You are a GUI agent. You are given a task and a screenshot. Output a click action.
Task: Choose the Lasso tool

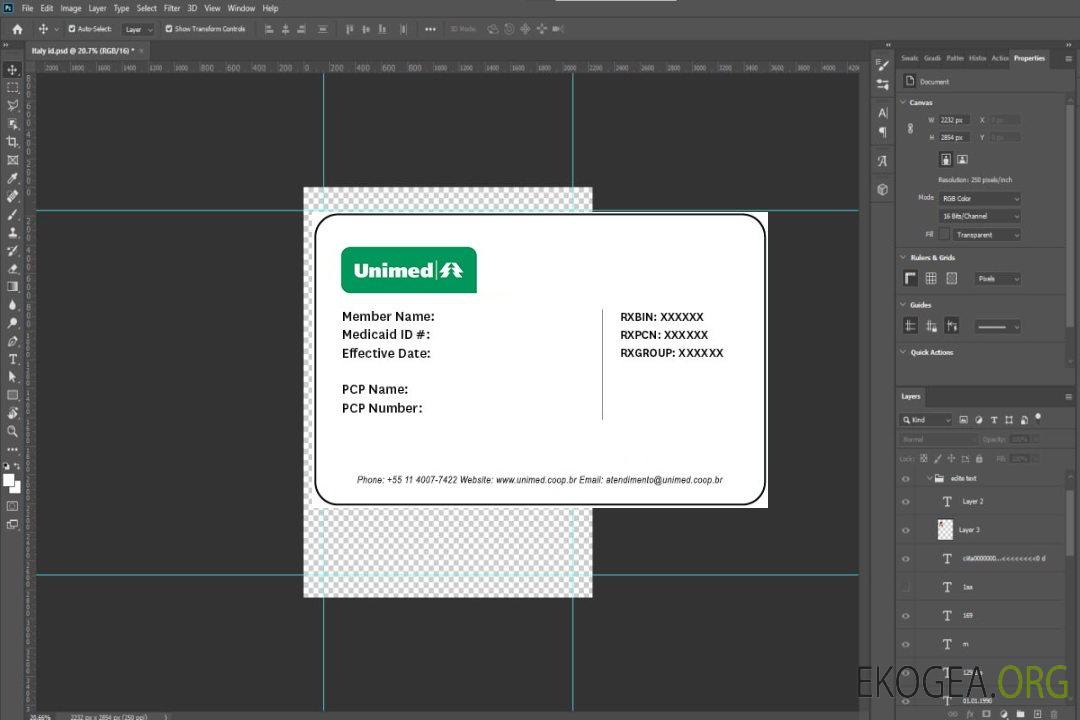(13, 105)
